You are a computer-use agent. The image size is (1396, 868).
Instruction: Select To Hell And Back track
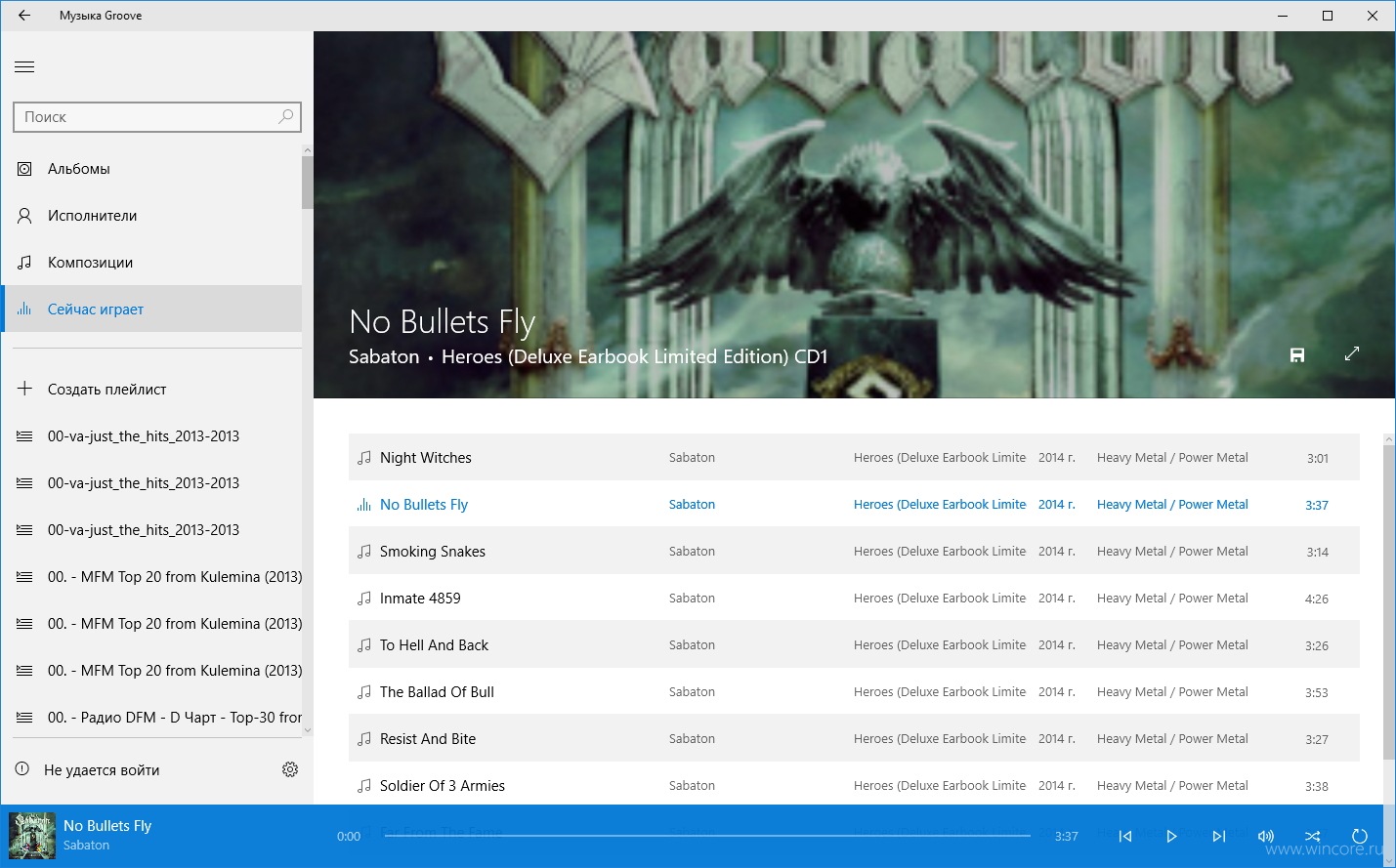point(854,645)
